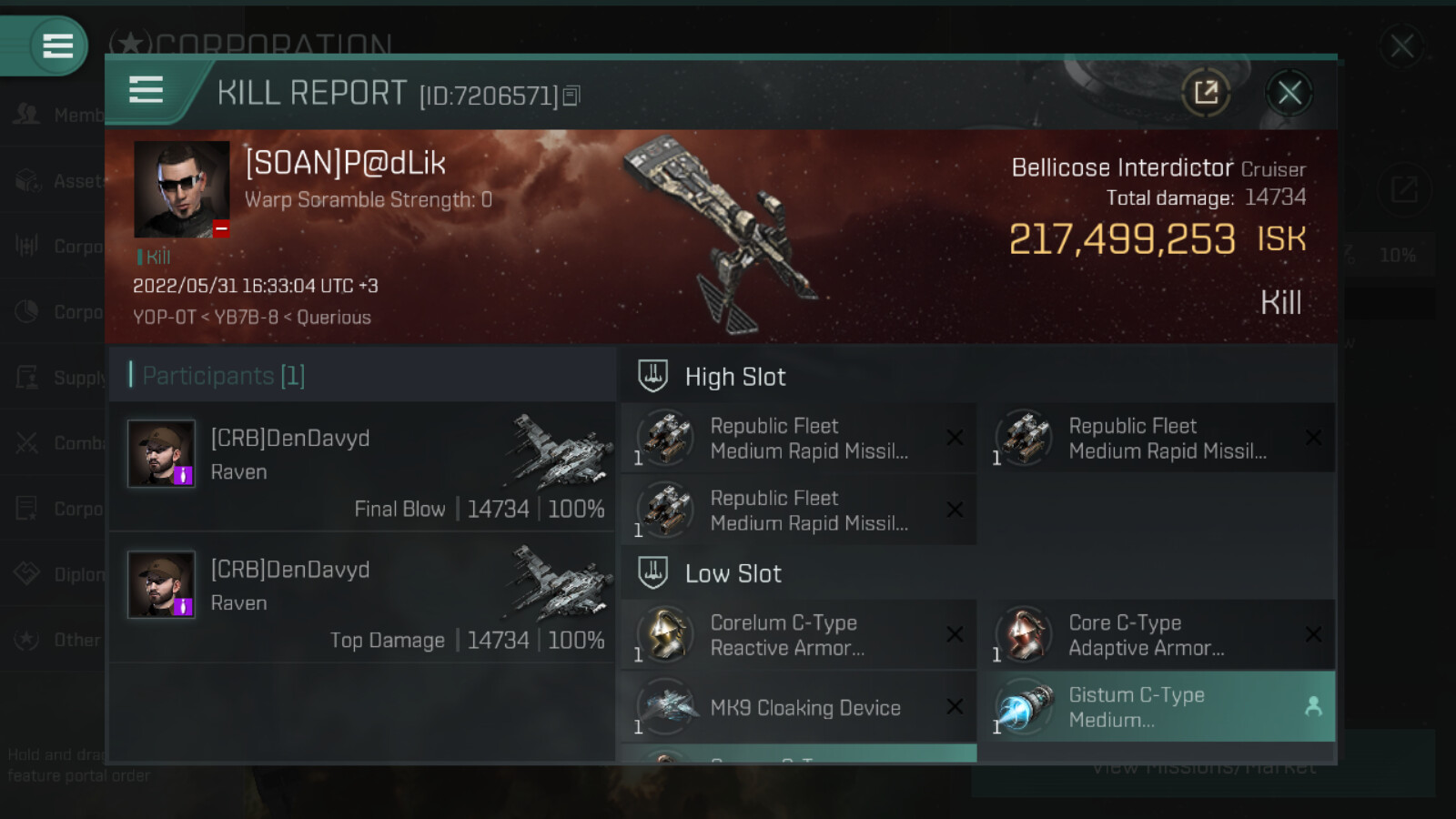Click the Gistum C-Type Medium module

[1156, 707]
